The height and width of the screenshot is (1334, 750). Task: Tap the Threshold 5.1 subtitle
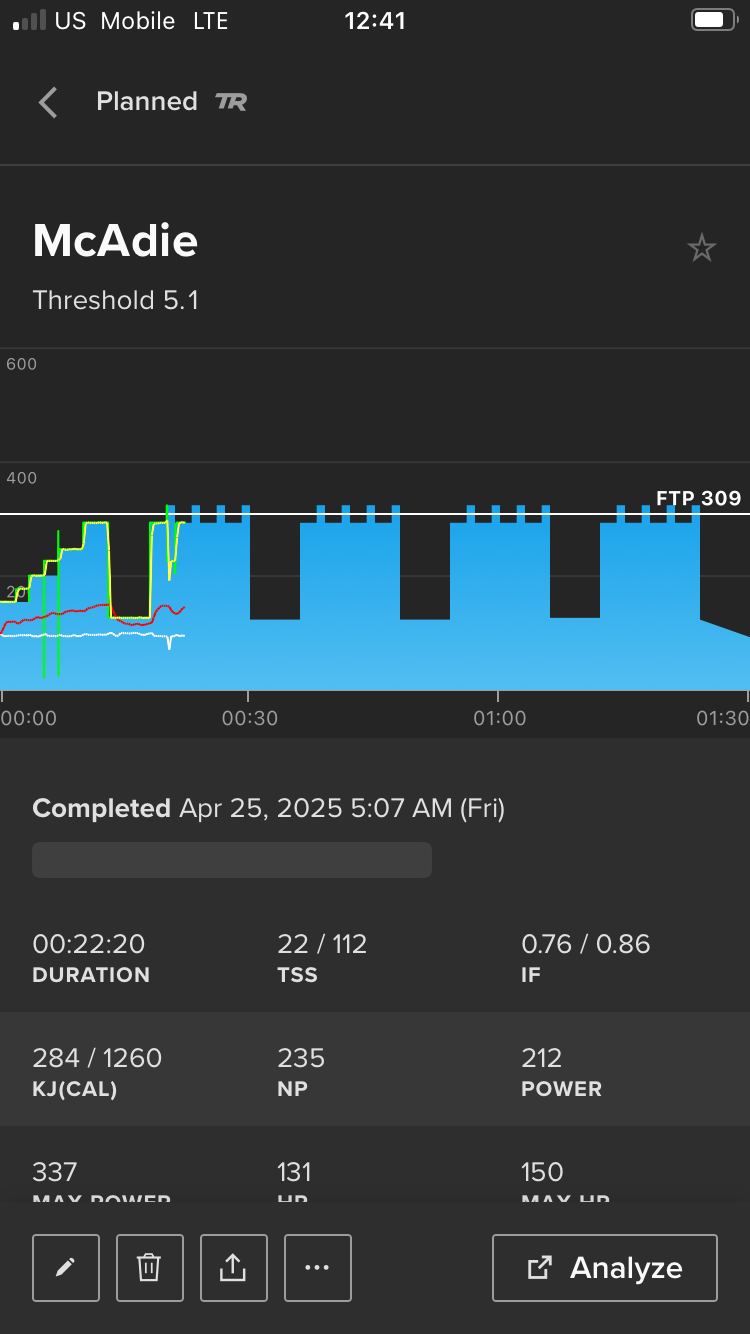(116, 300)
